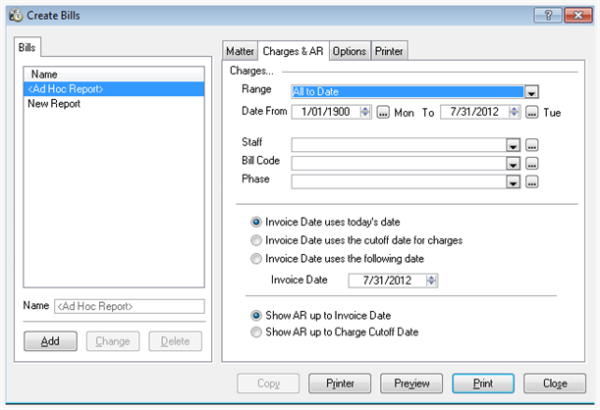Adjust the Invoice Date spinner arrows
The width and height of the screenshot is (600, 410).
coord(431,281)
